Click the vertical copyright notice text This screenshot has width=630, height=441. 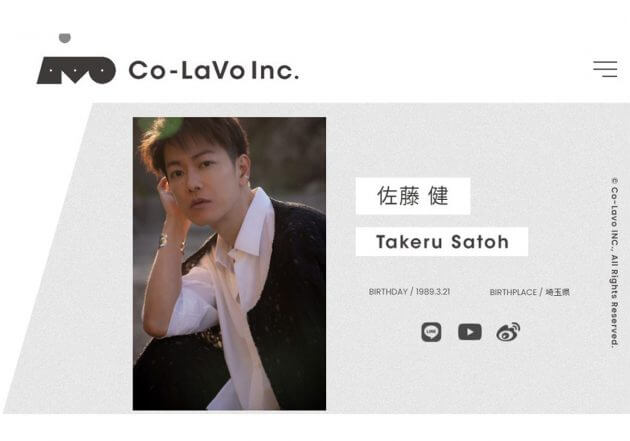(615, 262)
